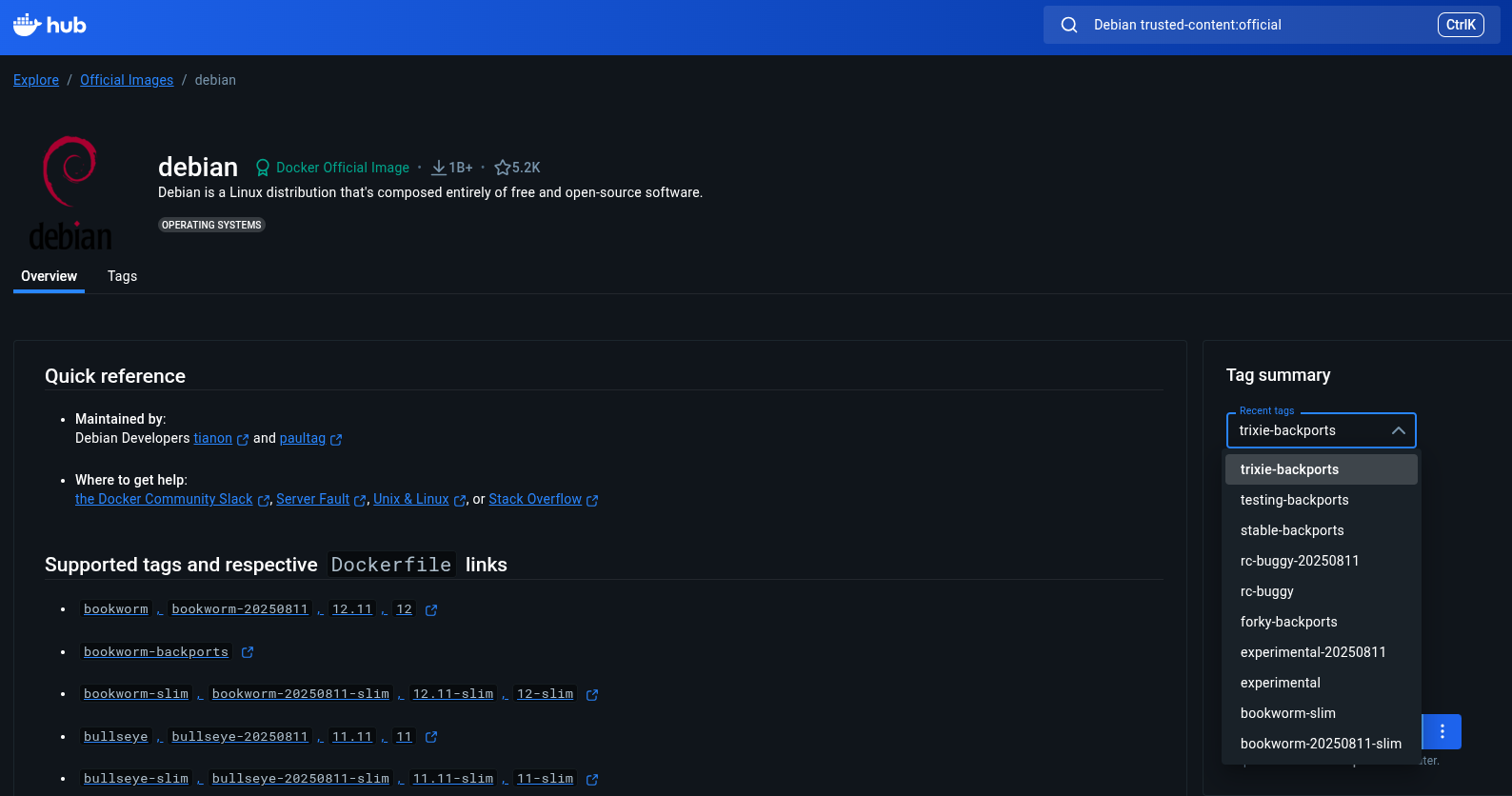Screen dimensions: 1512x796
Task: Select trixie-backports in the dropdown list
Action: coord(1322,469)
